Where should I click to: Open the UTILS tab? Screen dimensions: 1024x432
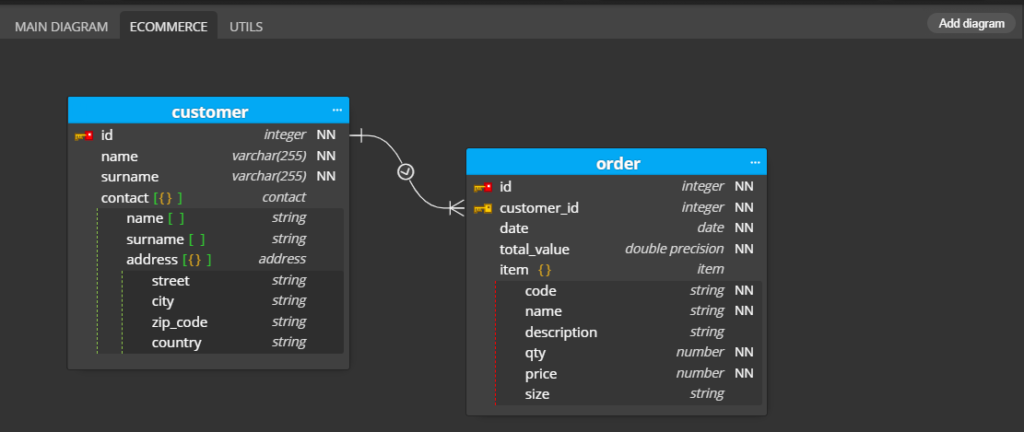(246, 27)
